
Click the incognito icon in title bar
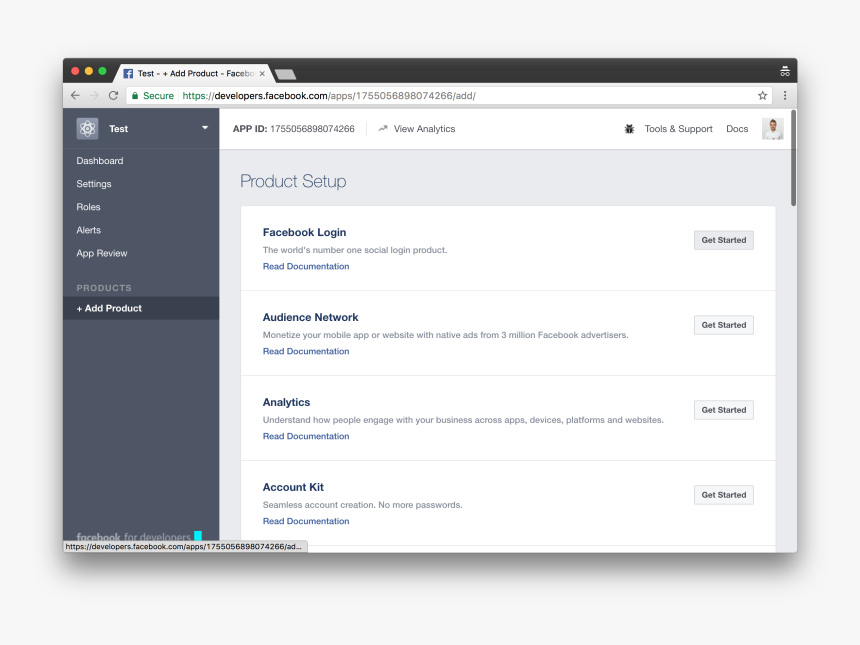pos(785,71)
